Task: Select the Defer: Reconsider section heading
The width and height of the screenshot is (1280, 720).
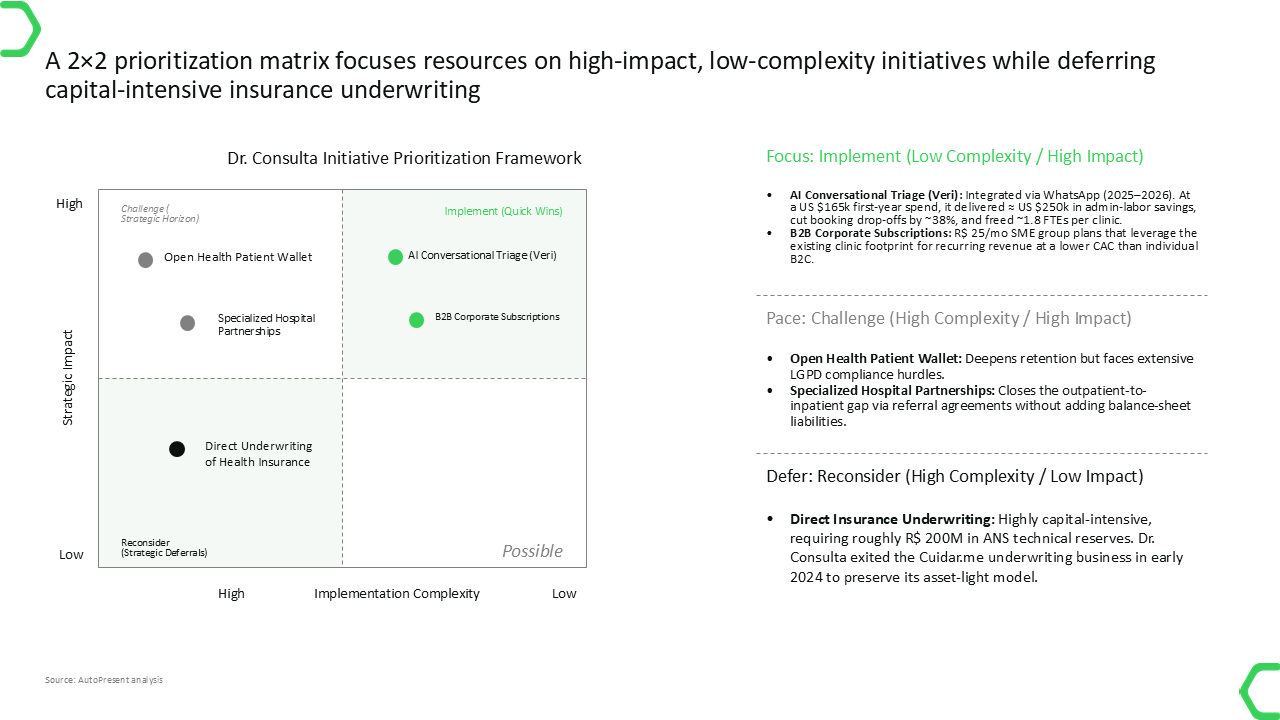Action: (x=955, y=476)
